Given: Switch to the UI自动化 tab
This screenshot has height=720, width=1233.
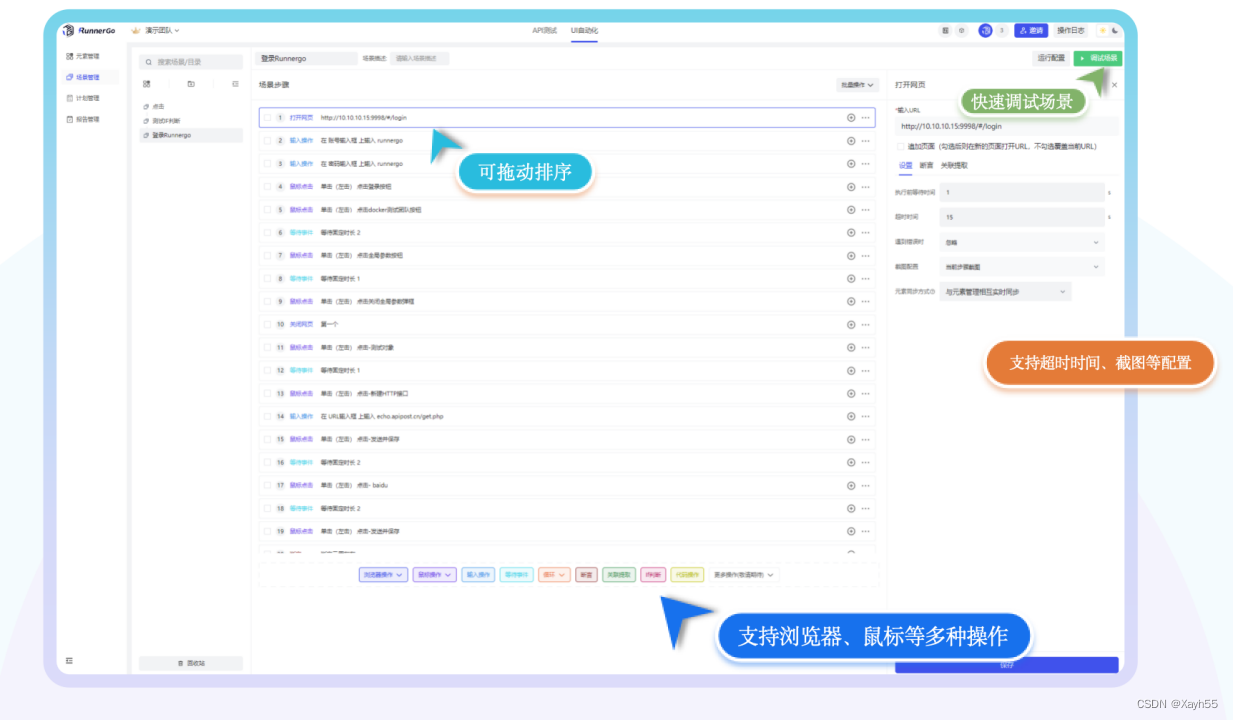Looking at the screenshot, I should [x=584, y=31].
